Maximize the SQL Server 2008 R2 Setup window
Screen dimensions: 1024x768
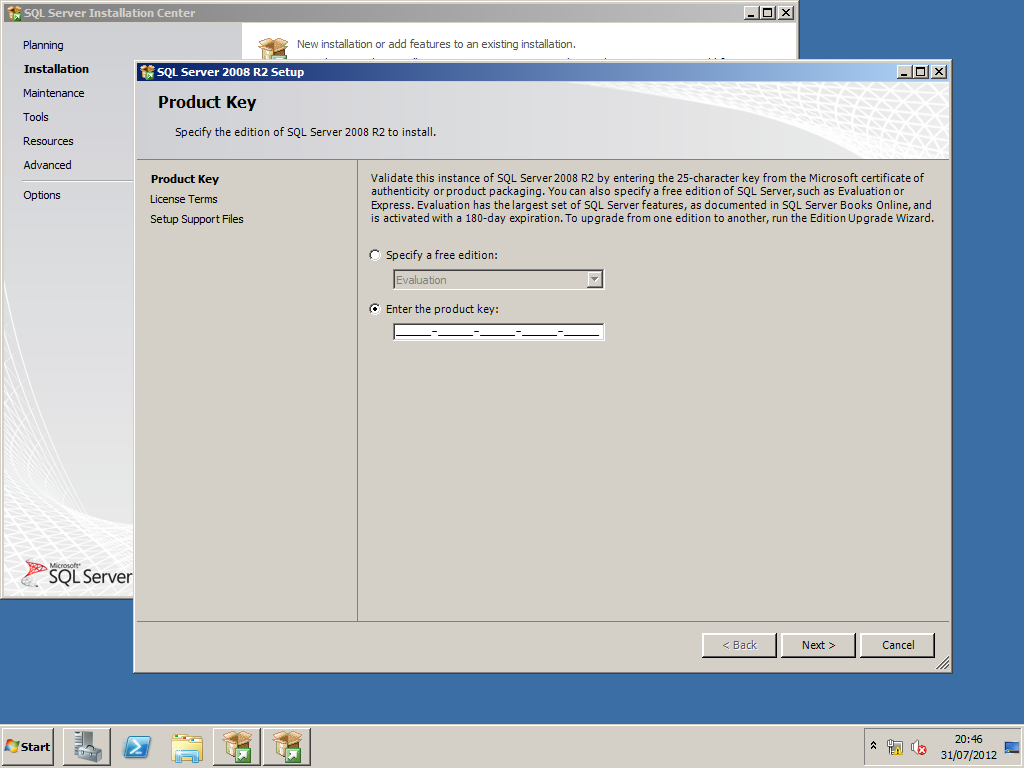point(921,72)
